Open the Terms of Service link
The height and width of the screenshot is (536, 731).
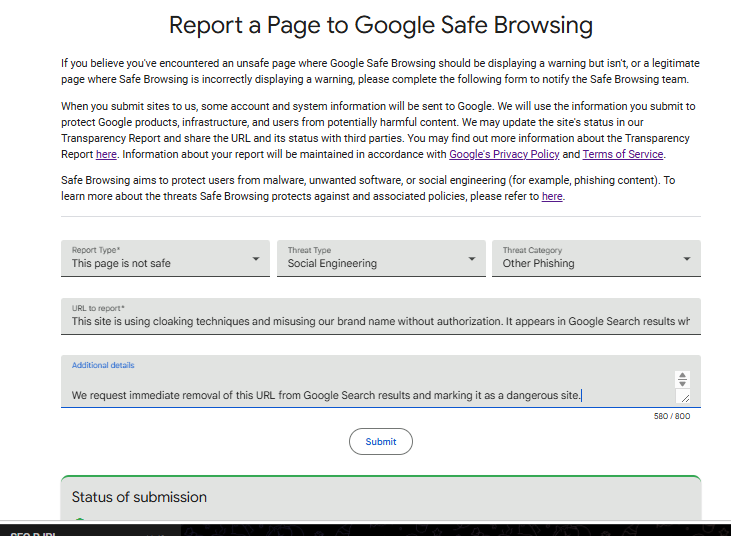pyautogui.click(x=623, y=154)
